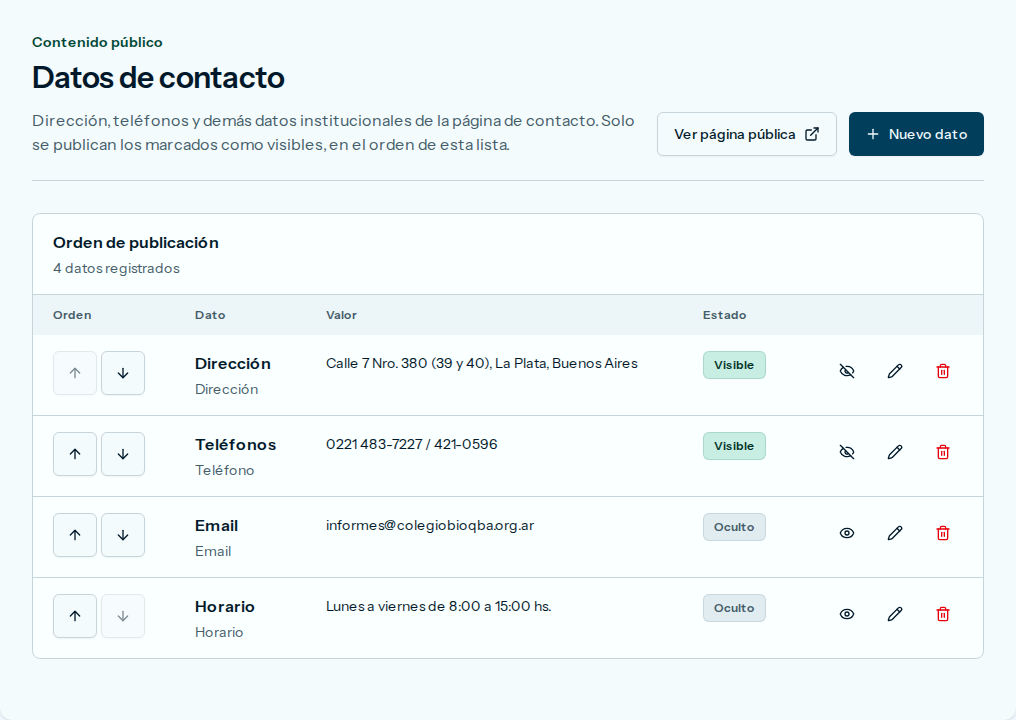The width and height of the screenshot is (1016, 720).
Task: Show the Horario entry with eye icon
Action: [x=847, y=614]
